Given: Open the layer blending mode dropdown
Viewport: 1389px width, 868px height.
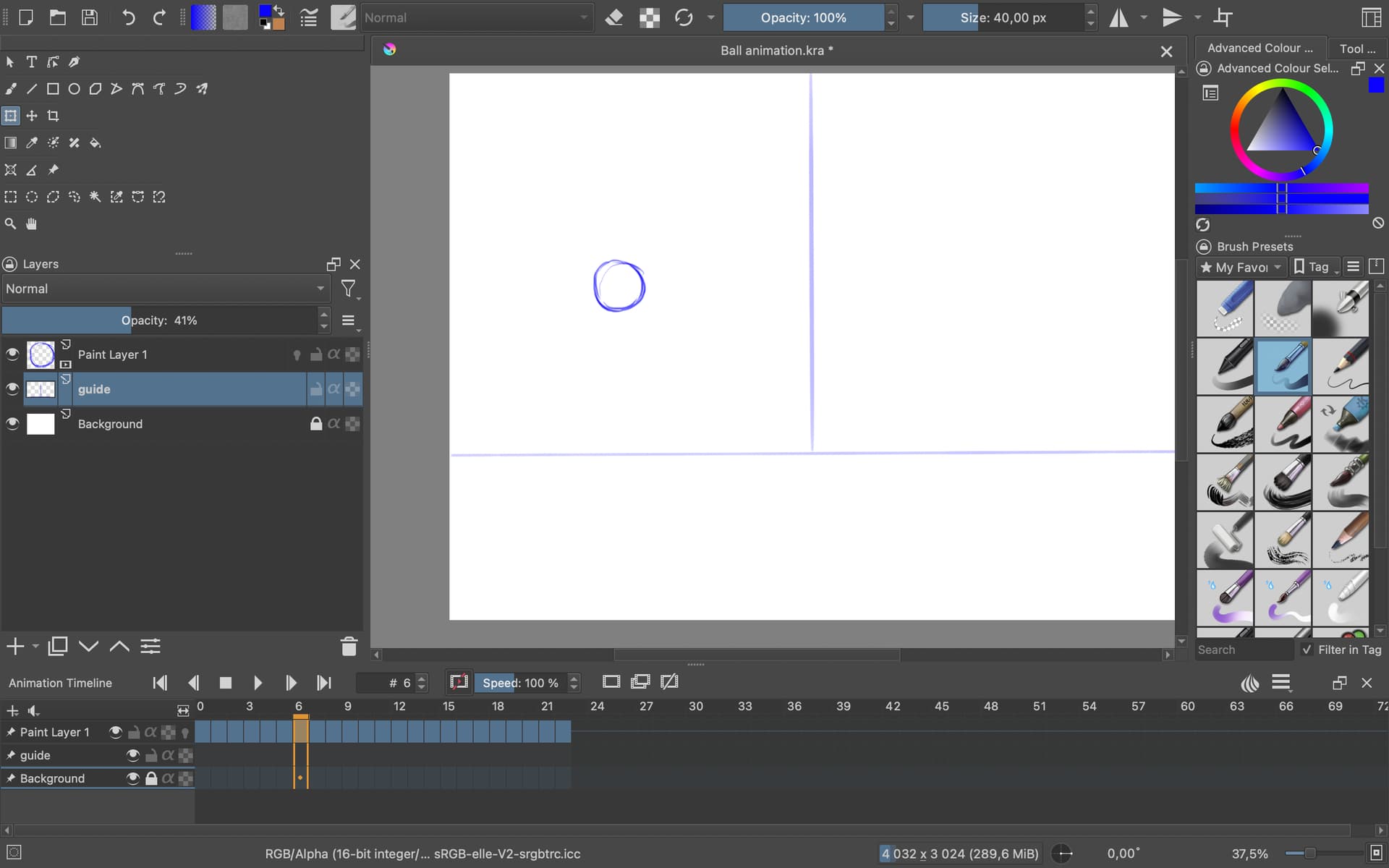Looking at the screenshot, I should pos(165,289).
